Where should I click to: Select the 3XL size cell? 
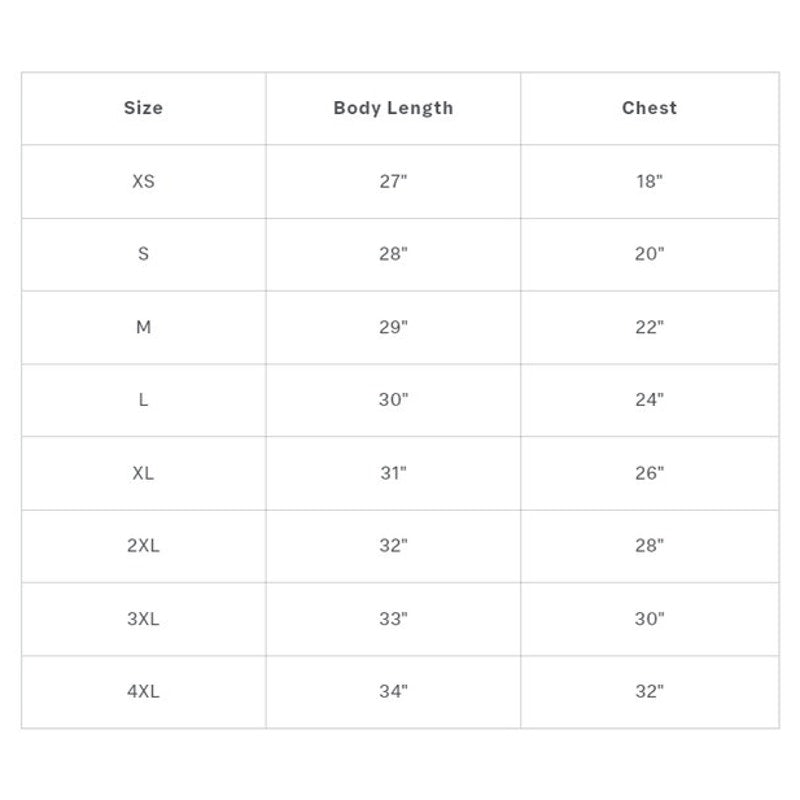pyautogui.click(x=143, y=619)
